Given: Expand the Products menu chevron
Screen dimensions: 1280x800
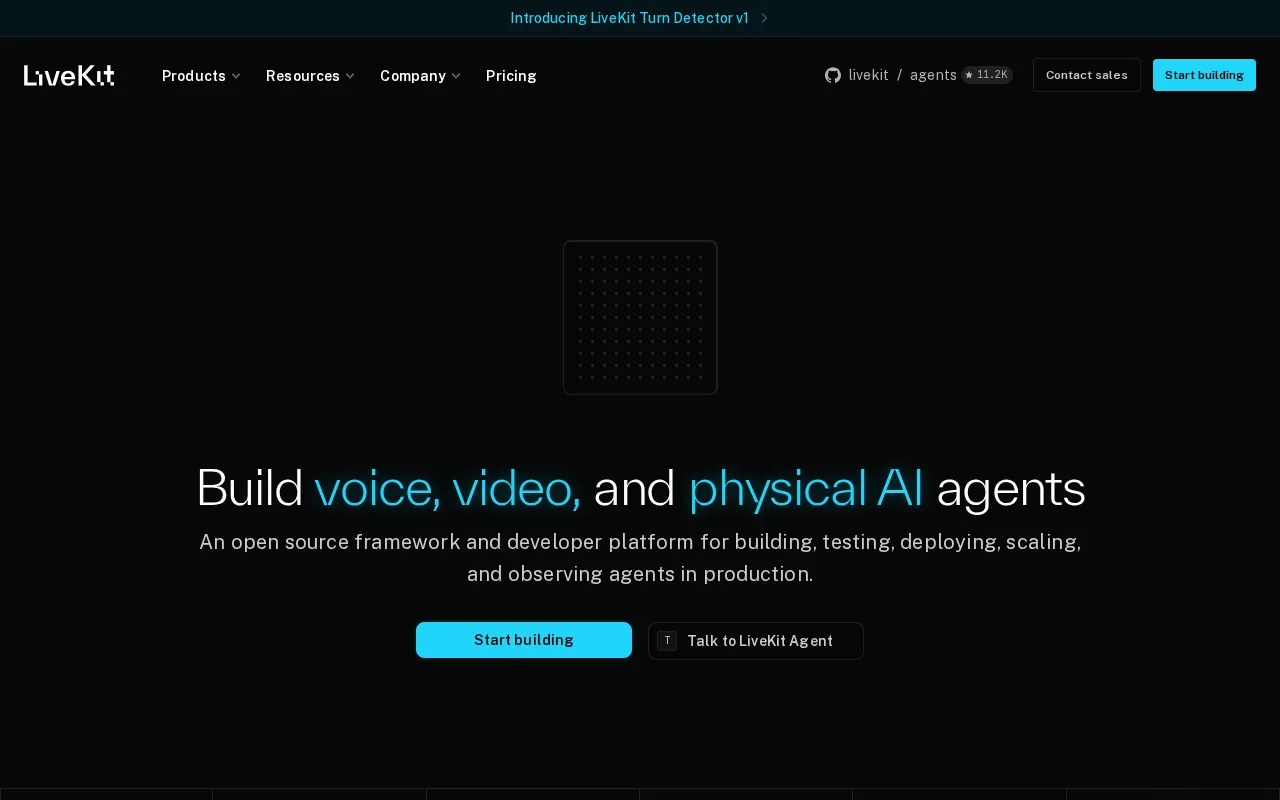Looking at the screenshot, I should [236, 76].
